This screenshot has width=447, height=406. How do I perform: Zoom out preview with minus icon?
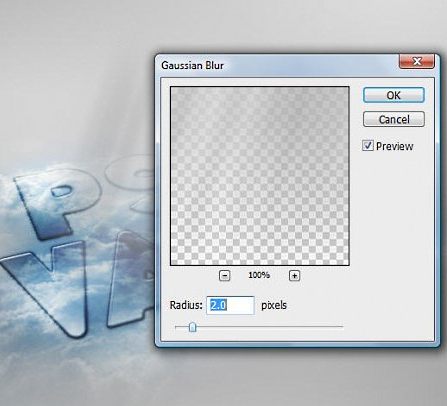225,276
